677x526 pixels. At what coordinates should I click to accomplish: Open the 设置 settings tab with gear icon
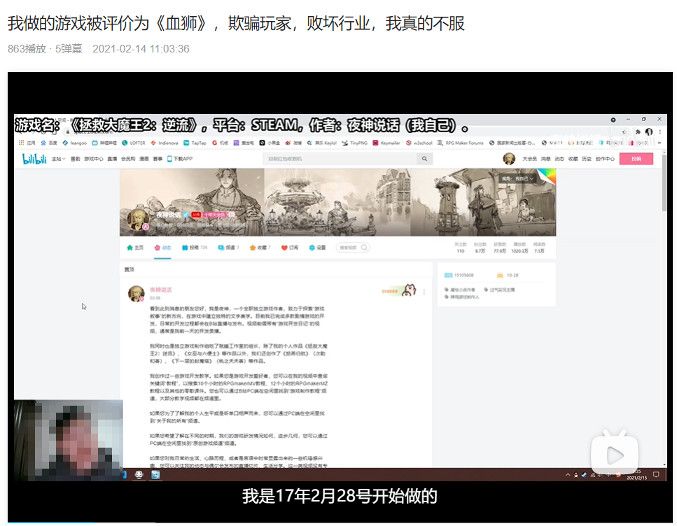(x=317, y=247)
